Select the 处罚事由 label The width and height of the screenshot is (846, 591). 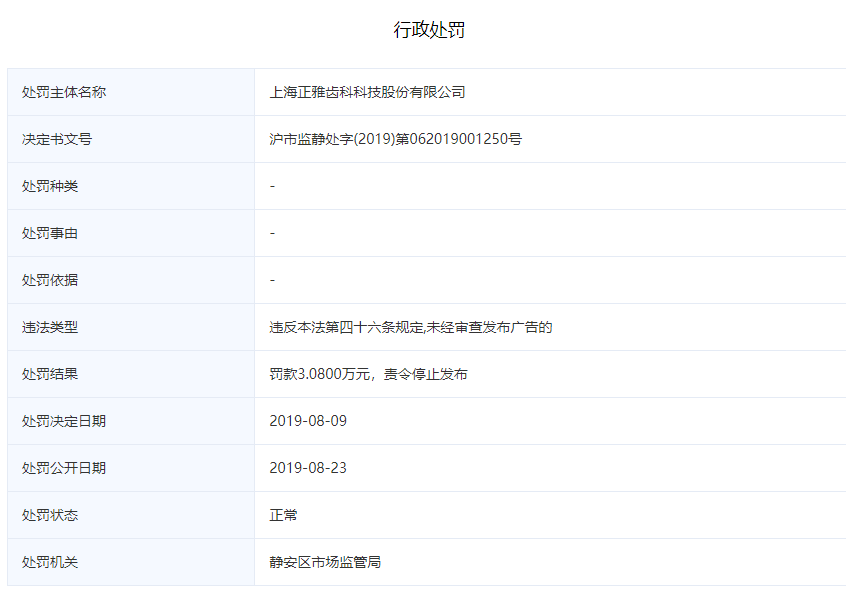(x=50, y=233)
